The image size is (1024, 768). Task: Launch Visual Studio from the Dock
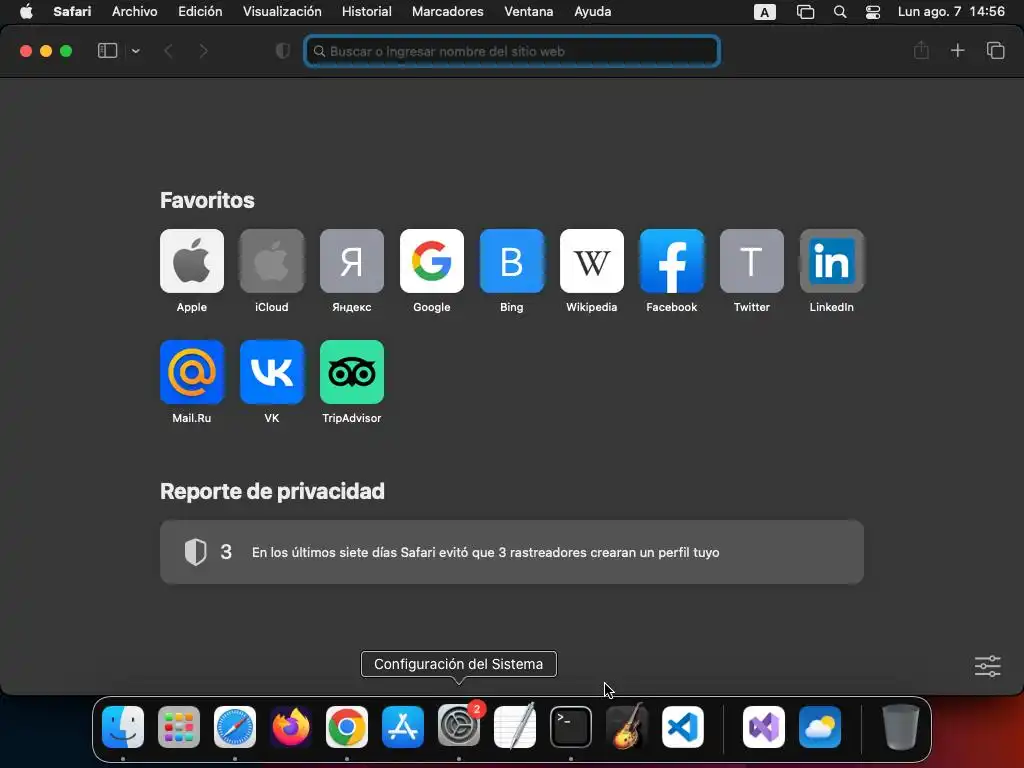763,726
